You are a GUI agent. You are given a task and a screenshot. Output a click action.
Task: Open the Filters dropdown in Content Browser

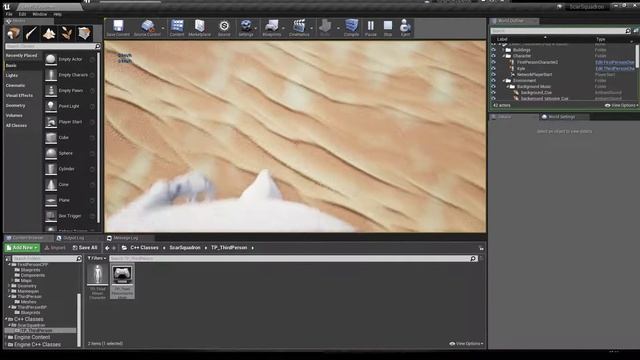tap(96, 258)
